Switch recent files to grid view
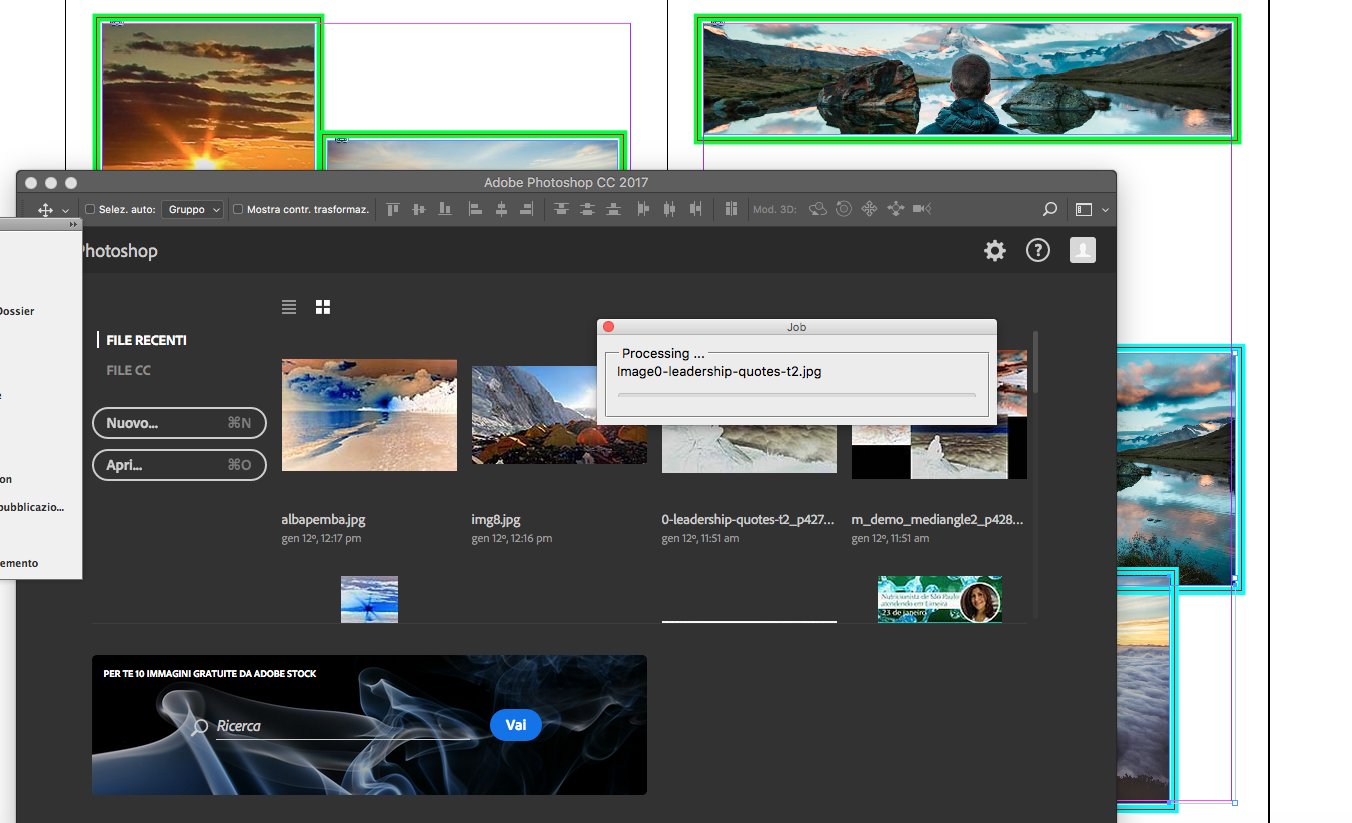Image resolution: width=1352 pixels, height=823 pixels. coord(323,307)
